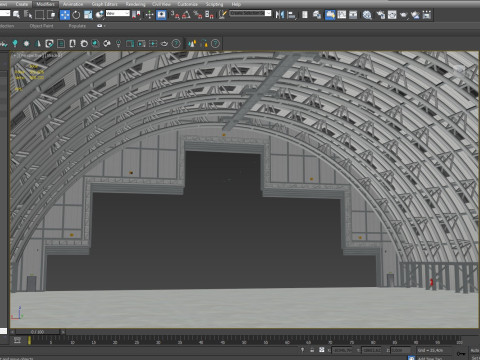
Task: Open the Animation menu
Action: pos(73,4)
